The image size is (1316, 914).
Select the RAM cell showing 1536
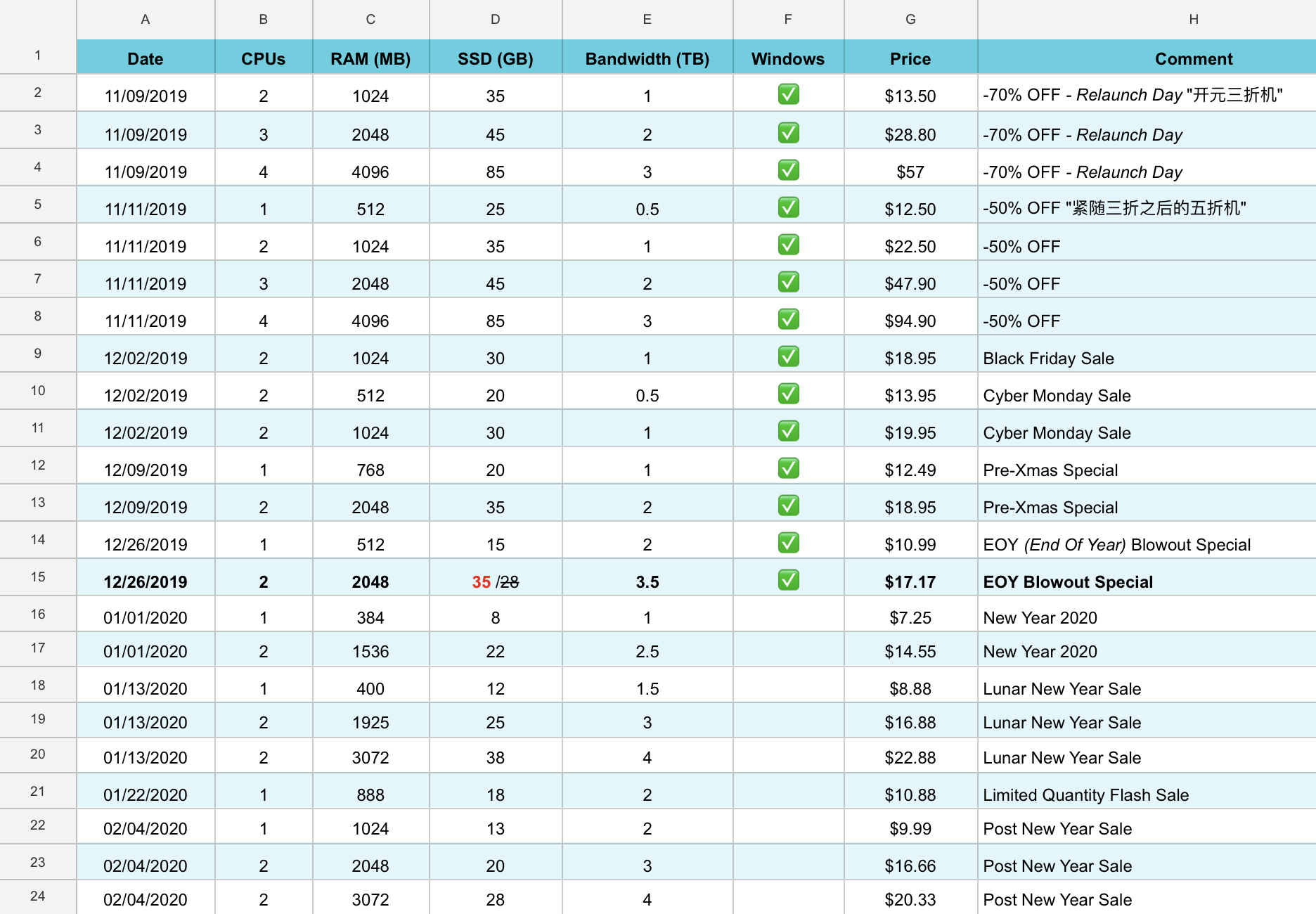click(x=370, y=650)
